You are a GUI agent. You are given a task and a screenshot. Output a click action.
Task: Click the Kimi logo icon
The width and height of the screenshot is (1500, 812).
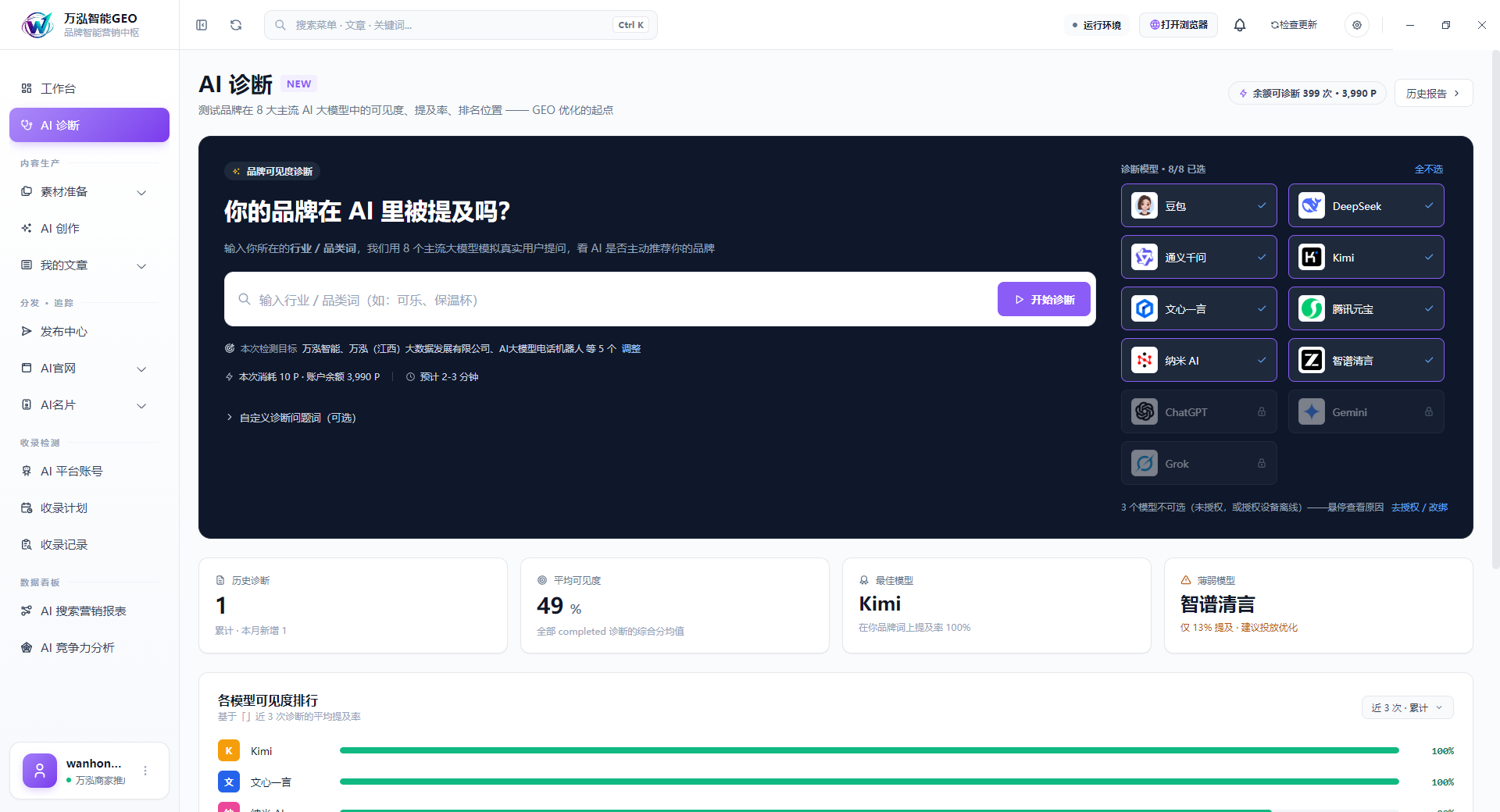coord(1312,257)
